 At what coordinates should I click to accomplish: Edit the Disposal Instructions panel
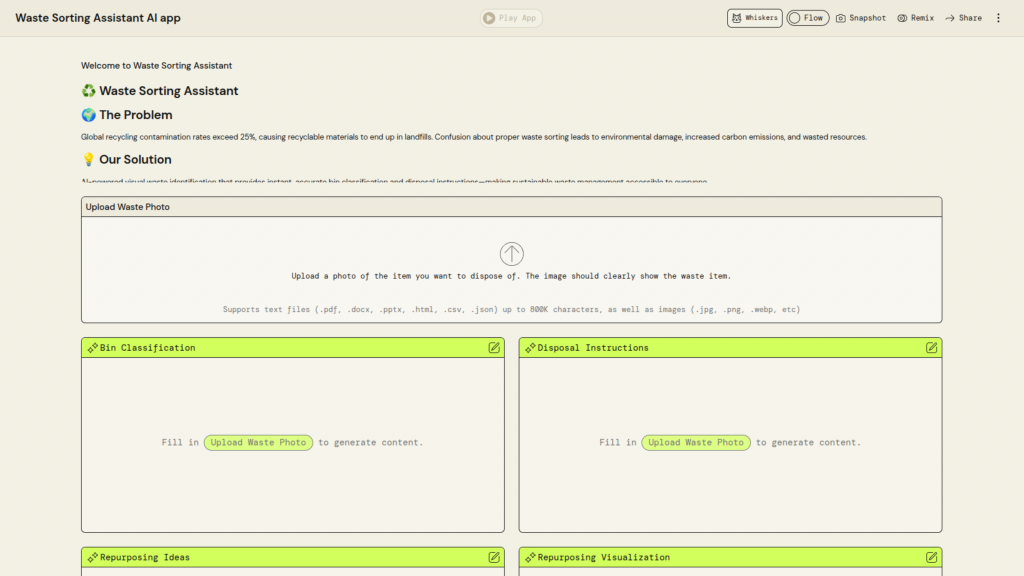[x=931, y=348]
